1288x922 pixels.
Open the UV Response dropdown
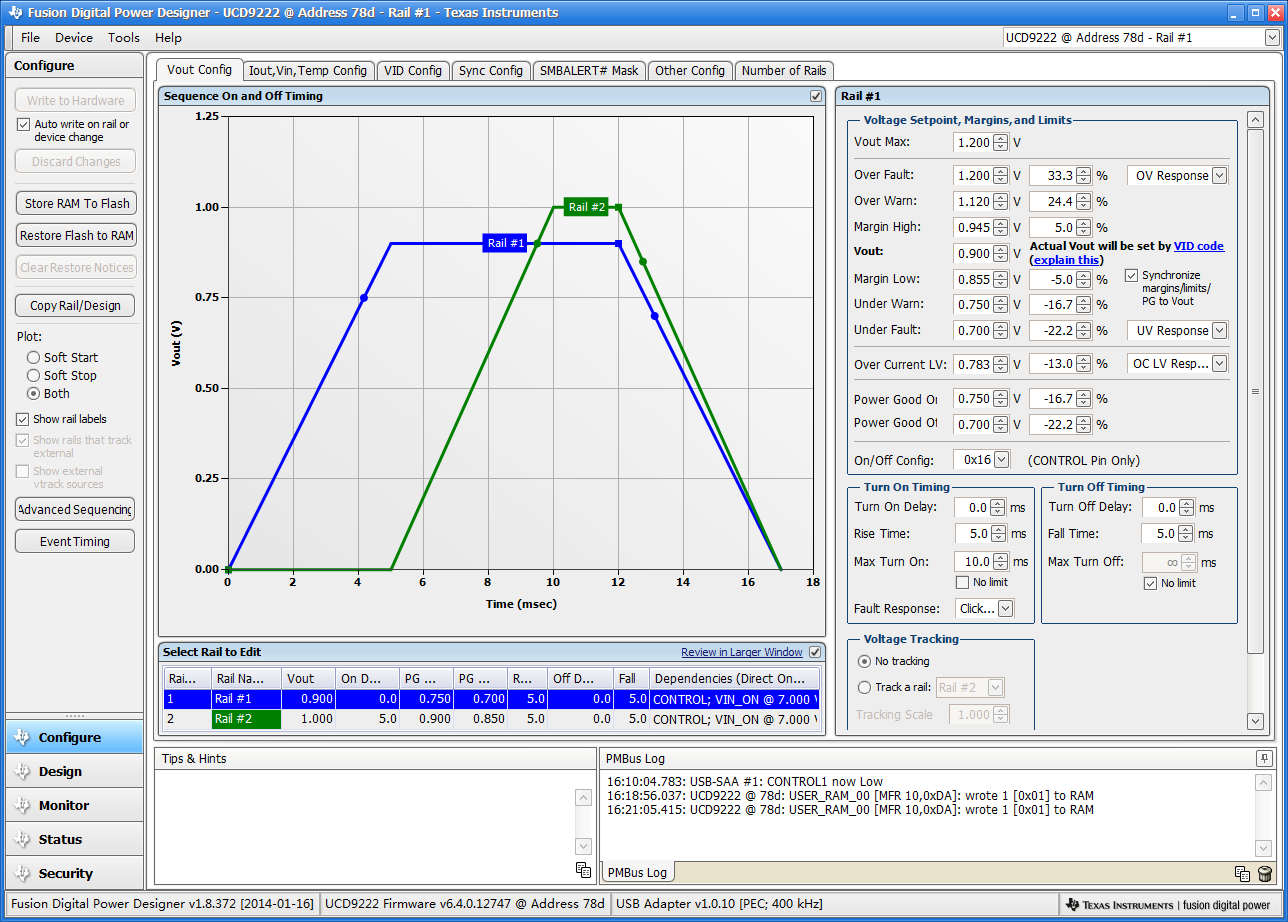pyautogui.click(x=1219, y=331)
